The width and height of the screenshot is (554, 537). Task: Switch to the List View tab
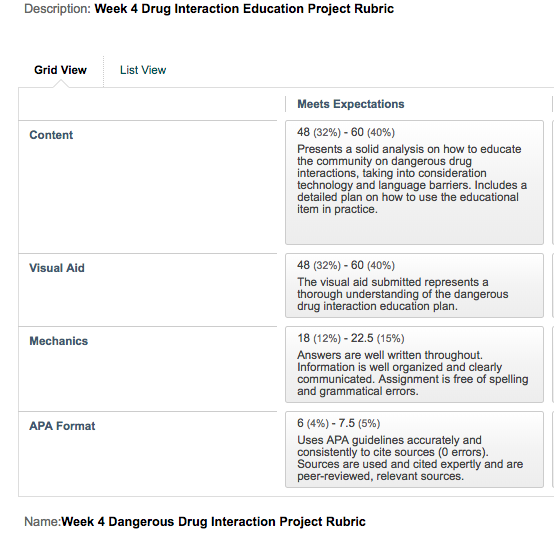[x=143, y=70]
